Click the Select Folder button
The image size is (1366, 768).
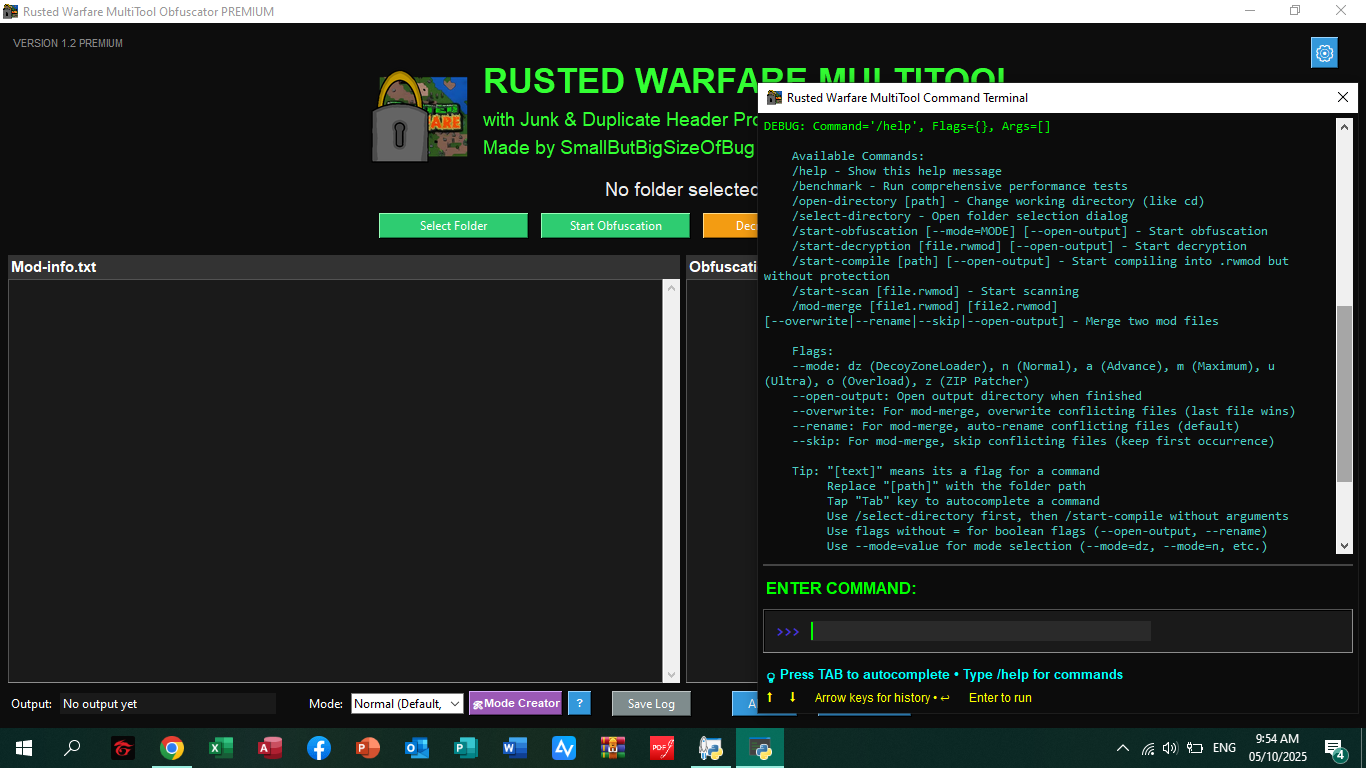click(x=453, y=225)
